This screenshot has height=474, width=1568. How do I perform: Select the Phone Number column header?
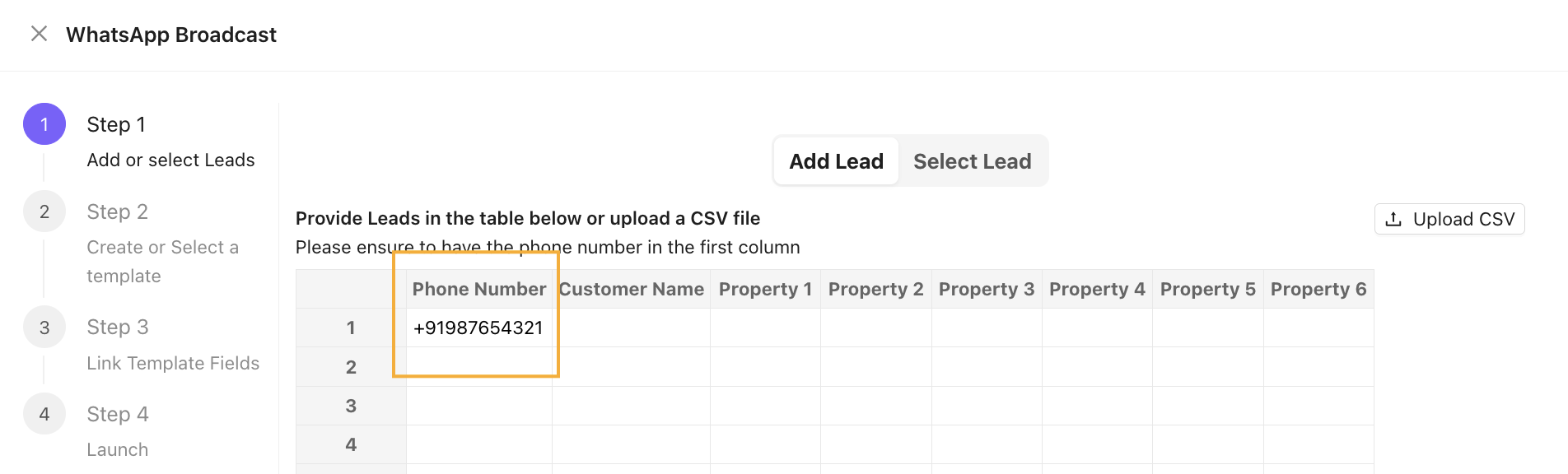[x=479, y=289]
